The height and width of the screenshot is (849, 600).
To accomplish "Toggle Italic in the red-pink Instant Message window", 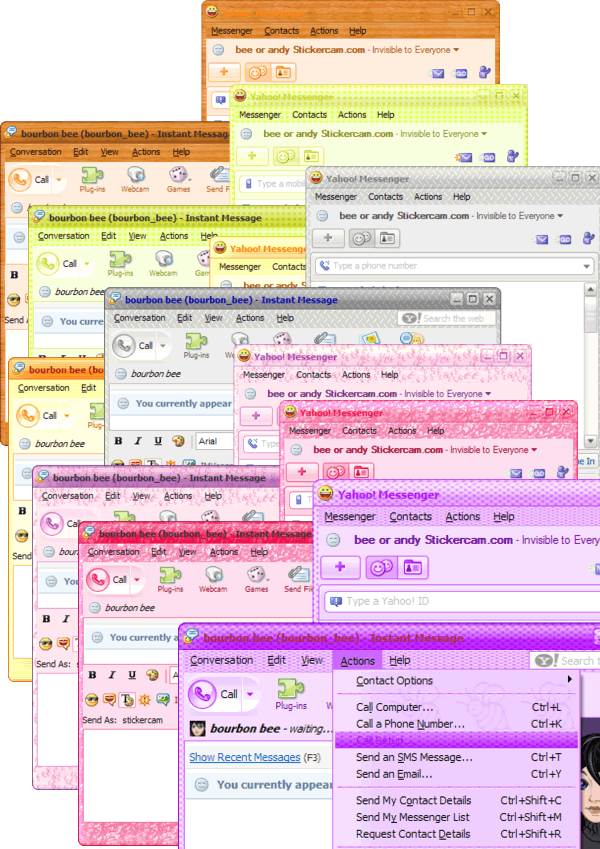I will tap(112, 675).
